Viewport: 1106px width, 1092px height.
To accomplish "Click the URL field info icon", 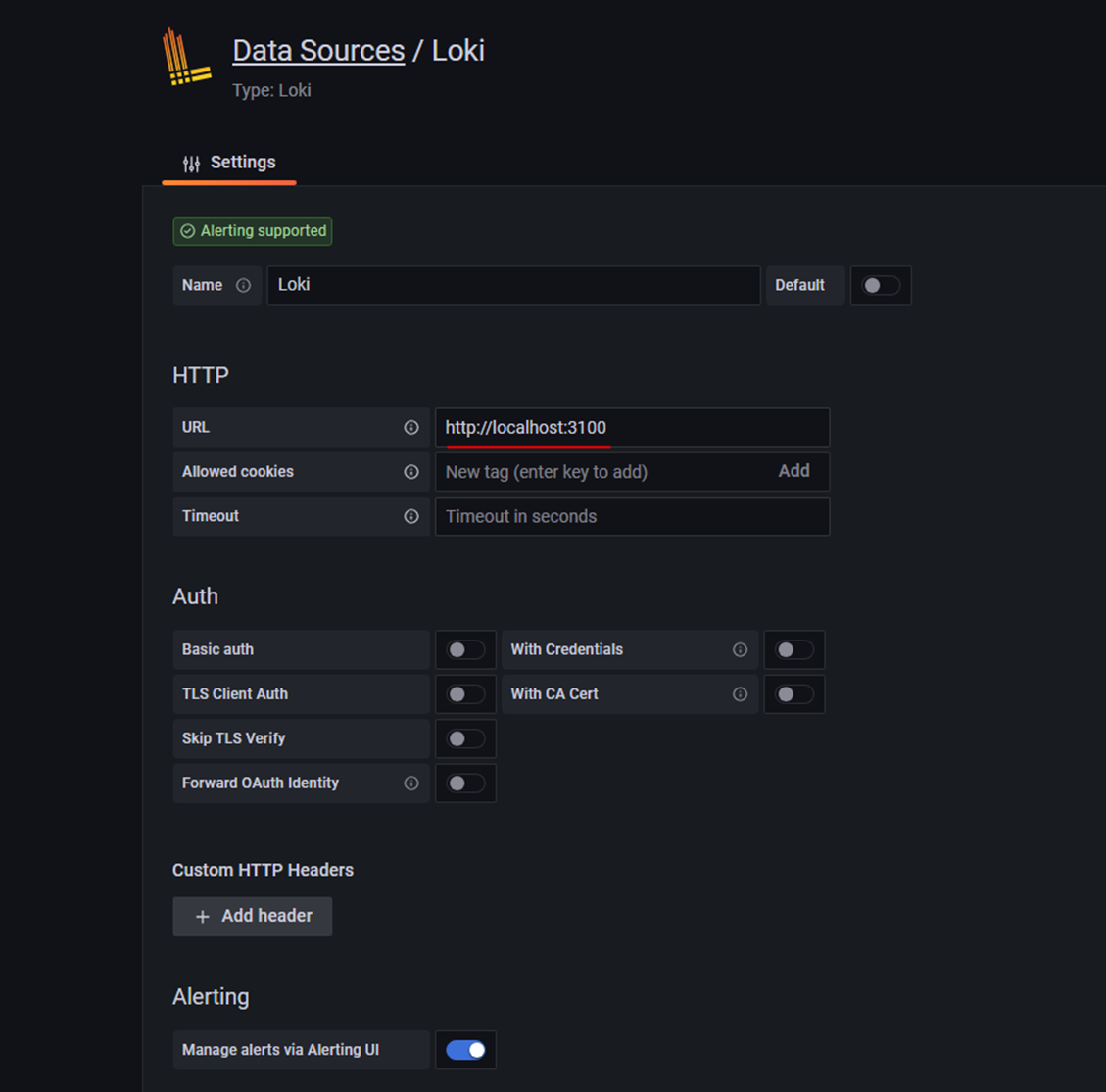I will [411, 428].
